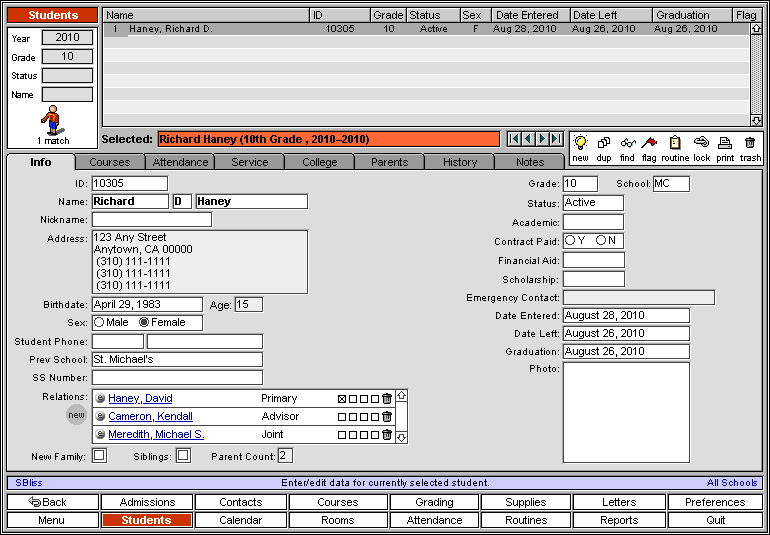Lock the record with the lock icon
The width and height of the screenshot is (770, 535).
[702, 142]
